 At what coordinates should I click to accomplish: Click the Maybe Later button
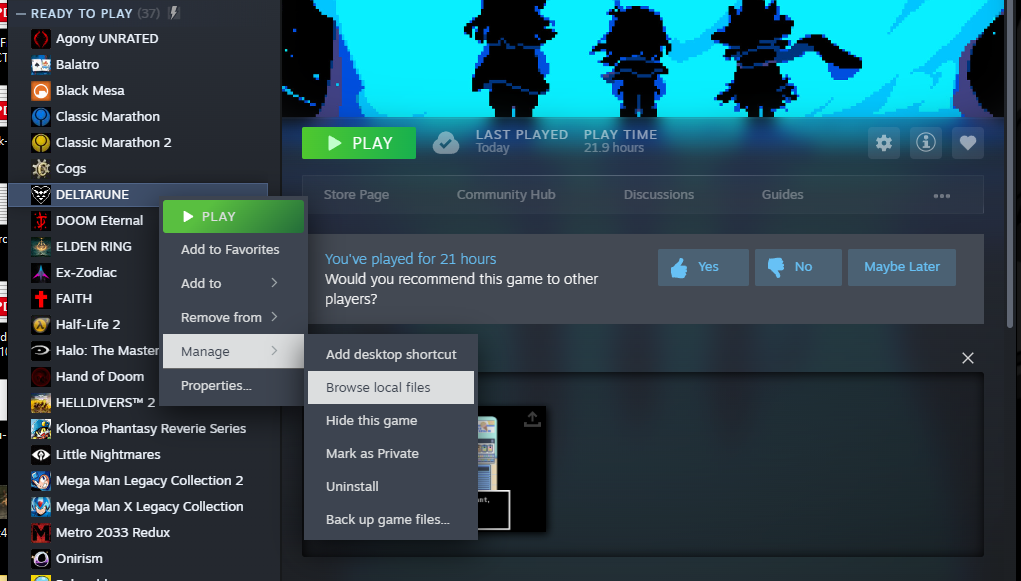902,267
